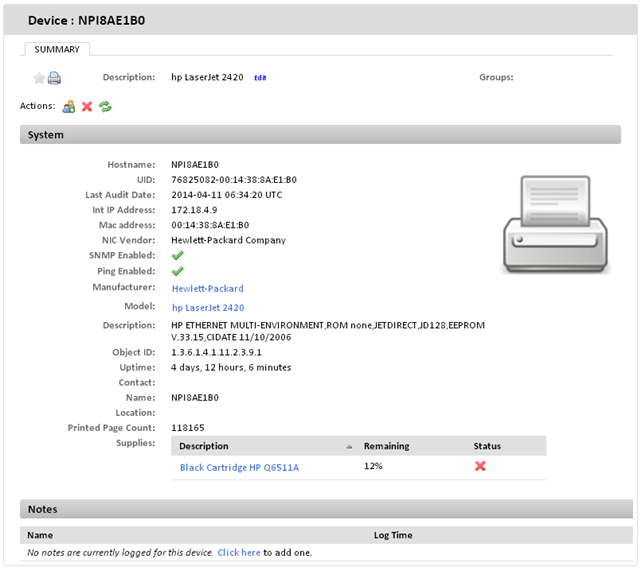Screen dimensions: 641x569
Task: Select uptime 4 days, 12 hours text
Action: 231,367
